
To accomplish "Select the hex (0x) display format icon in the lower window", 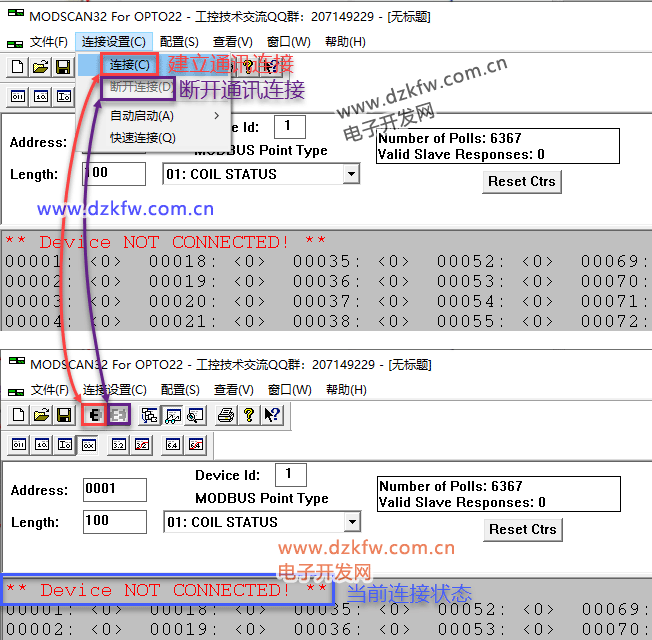I will [x=88, y=444].
